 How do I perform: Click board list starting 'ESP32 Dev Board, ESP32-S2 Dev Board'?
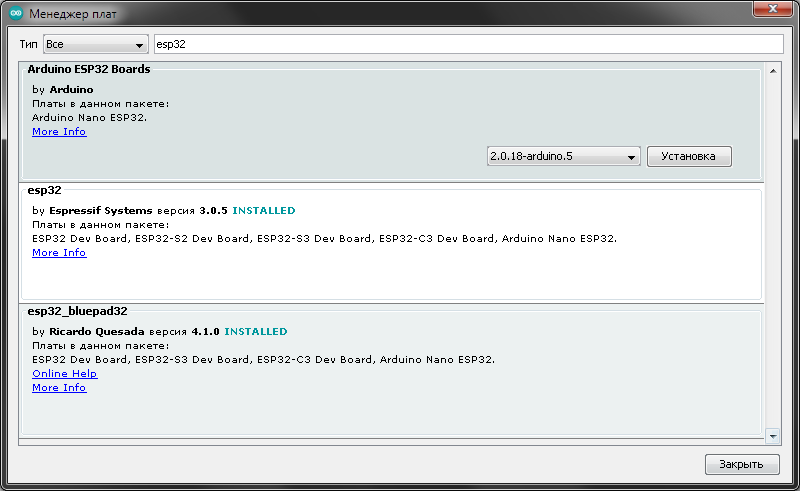(324, 239)
